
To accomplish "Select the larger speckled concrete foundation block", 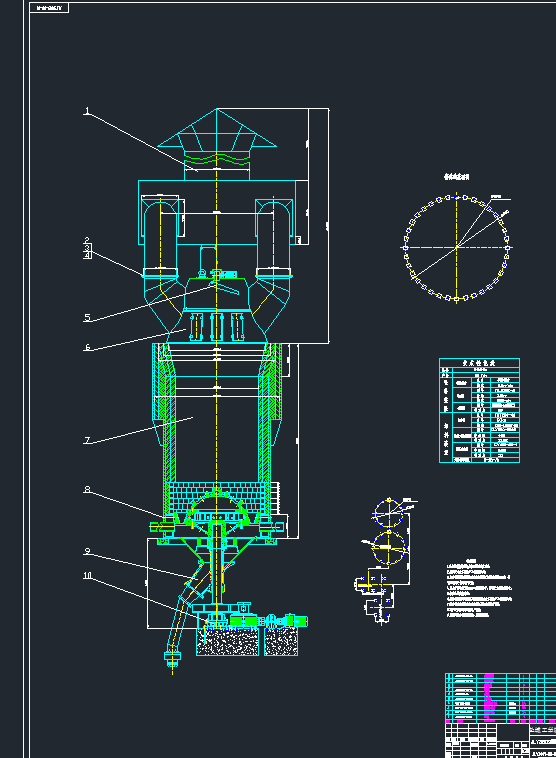I will 227,642.
